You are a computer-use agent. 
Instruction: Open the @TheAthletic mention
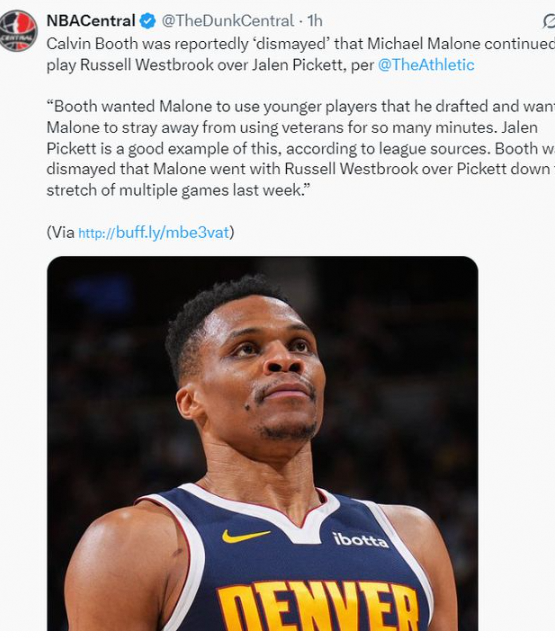click(426, 65)
